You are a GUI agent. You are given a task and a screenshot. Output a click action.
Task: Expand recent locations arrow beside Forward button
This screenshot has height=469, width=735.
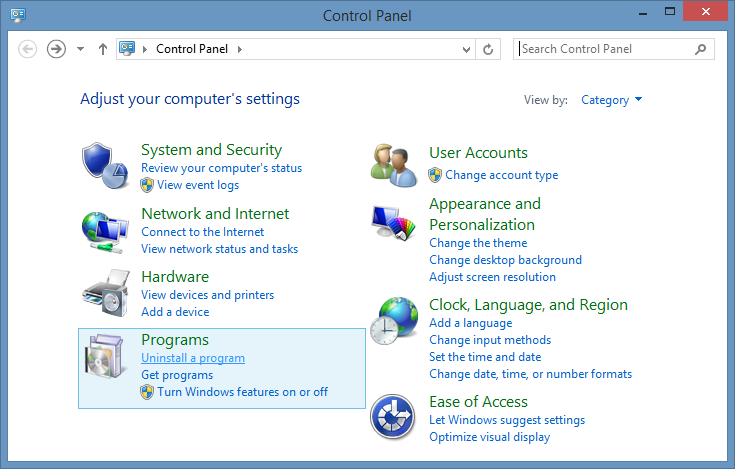81,49
